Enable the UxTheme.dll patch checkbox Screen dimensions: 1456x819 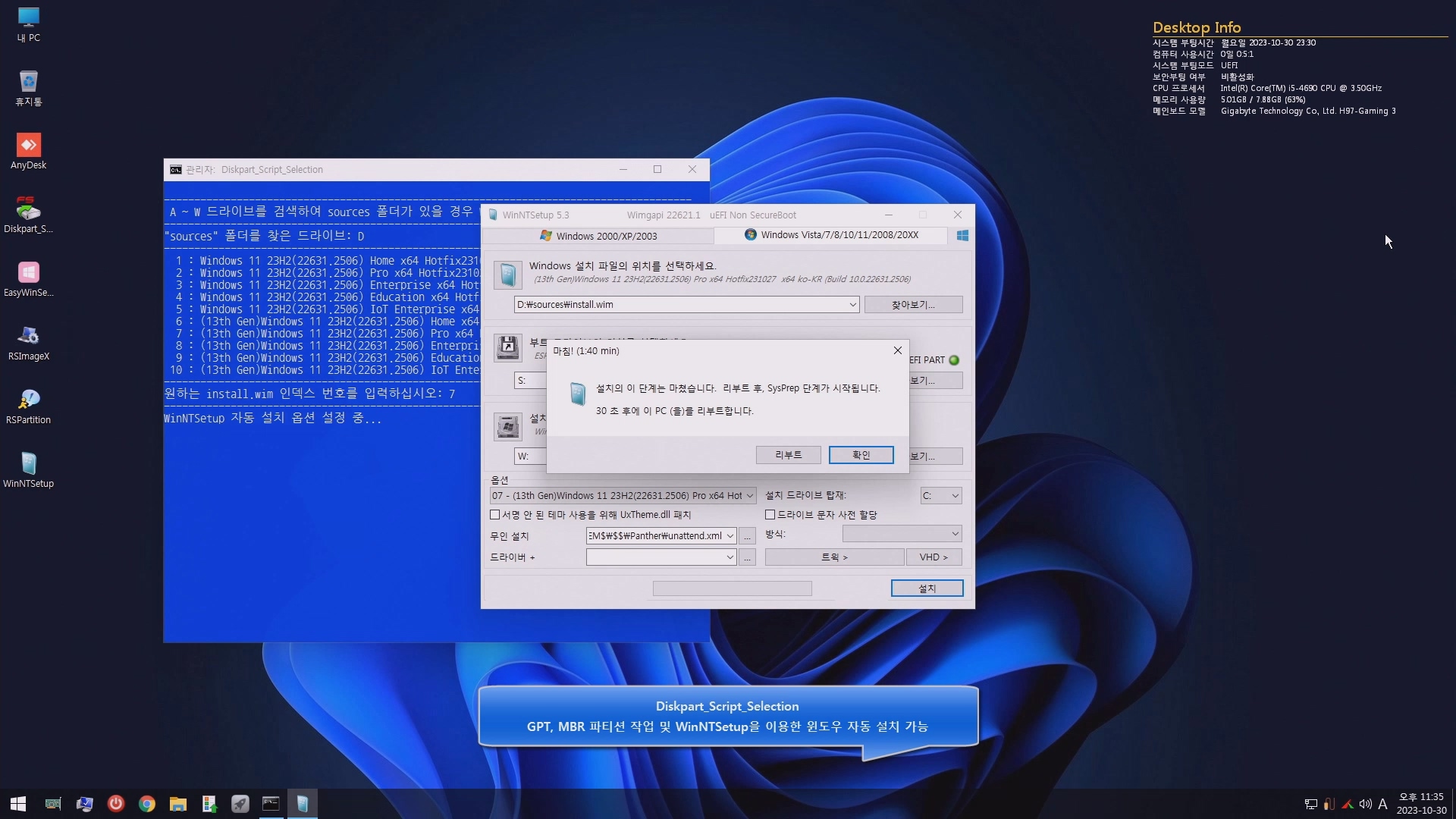(495, 515)
